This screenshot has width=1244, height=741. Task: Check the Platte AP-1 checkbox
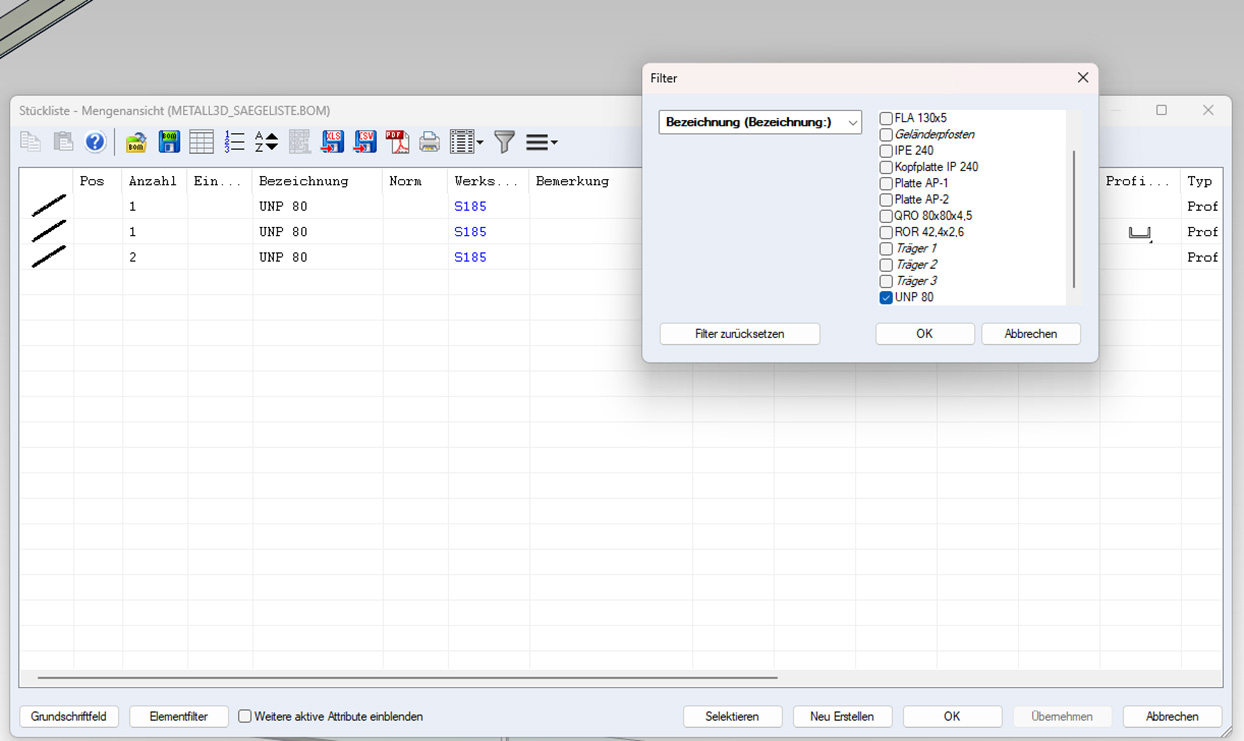886,184
